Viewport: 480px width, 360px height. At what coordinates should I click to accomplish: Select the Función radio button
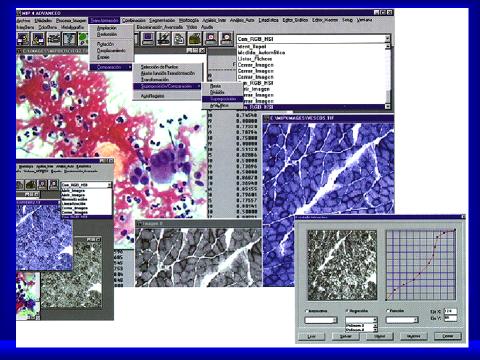[388, 310]
